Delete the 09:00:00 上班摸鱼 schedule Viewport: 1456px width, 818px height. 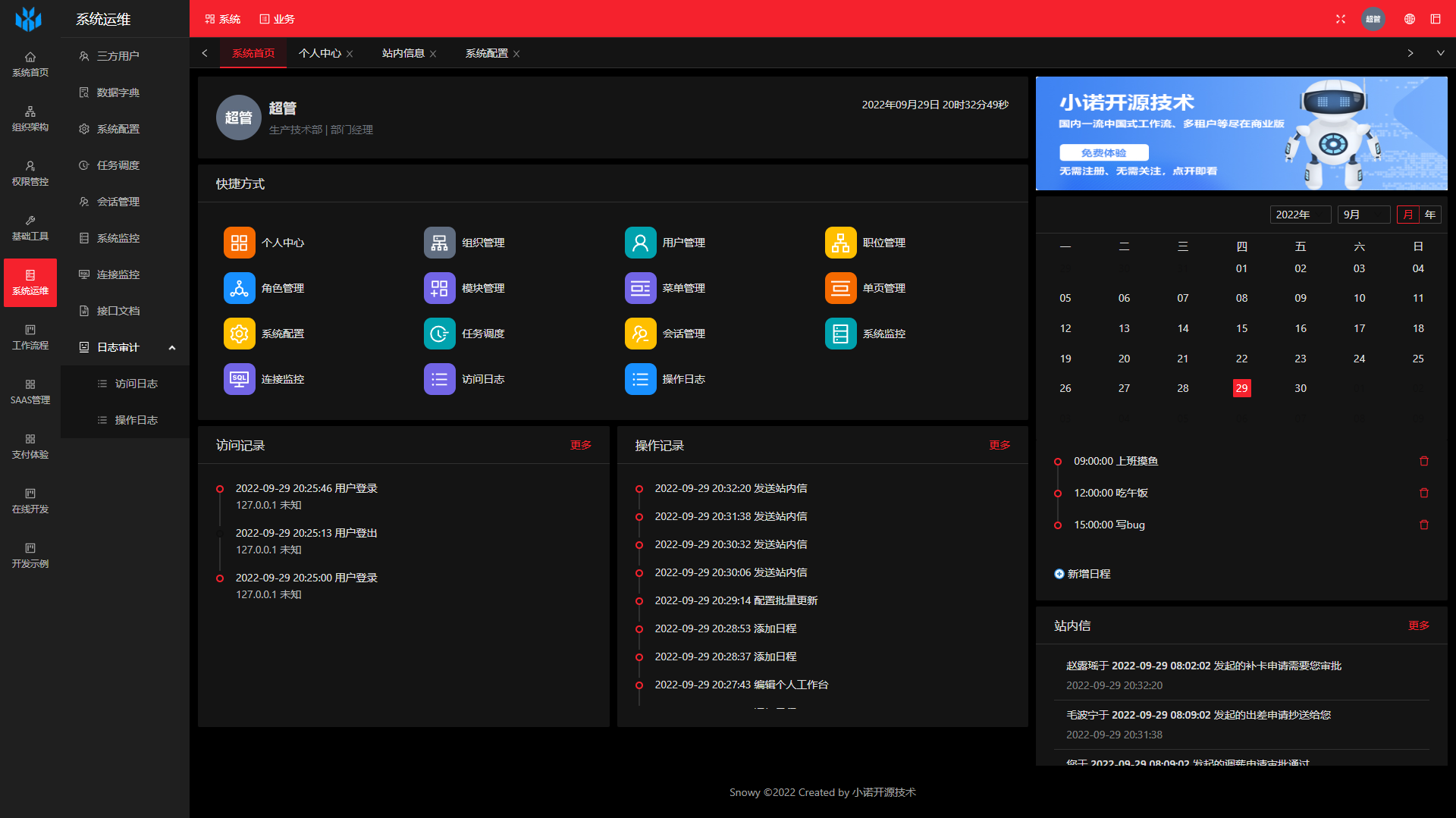pos(1424,461)
